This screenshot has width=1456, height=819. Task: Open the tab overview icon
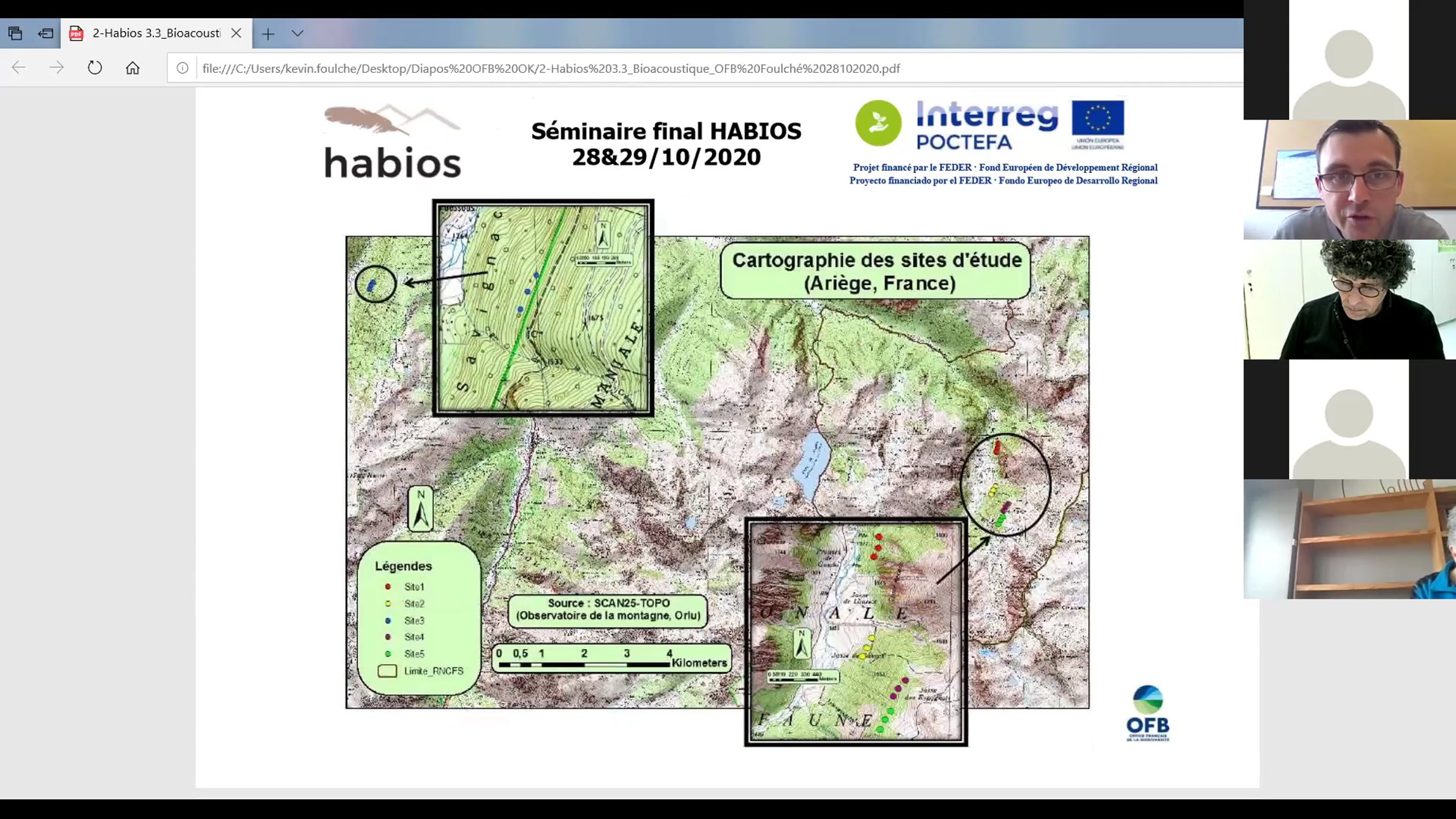tap(15, 33)
